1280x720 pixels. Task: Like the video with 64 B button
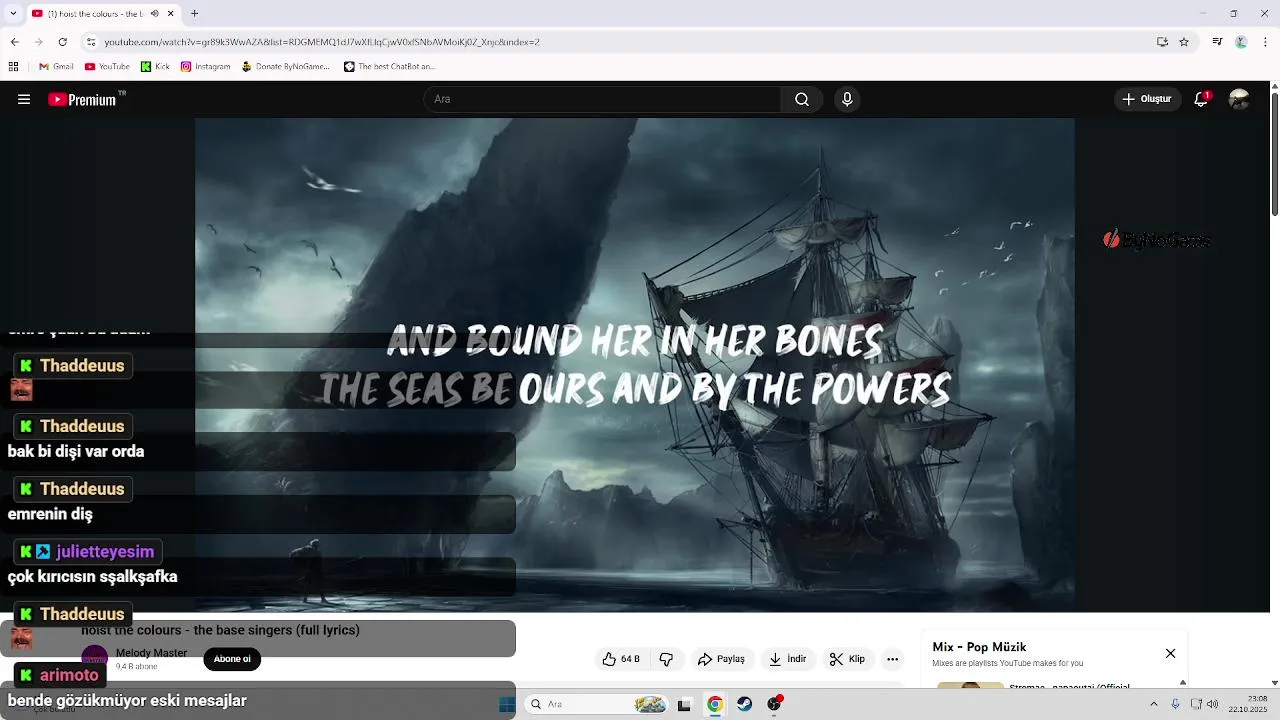pos(621,659)
